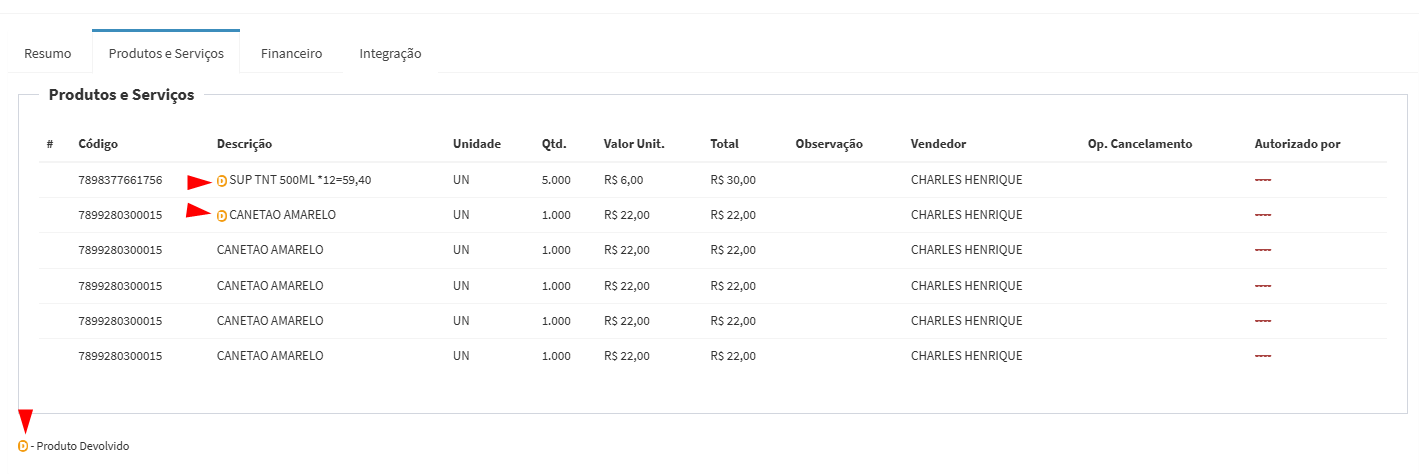Open the Resumo tab
Image resolution: width=1419 pixels, height=474 pixels.
click(x=48, y=54)
